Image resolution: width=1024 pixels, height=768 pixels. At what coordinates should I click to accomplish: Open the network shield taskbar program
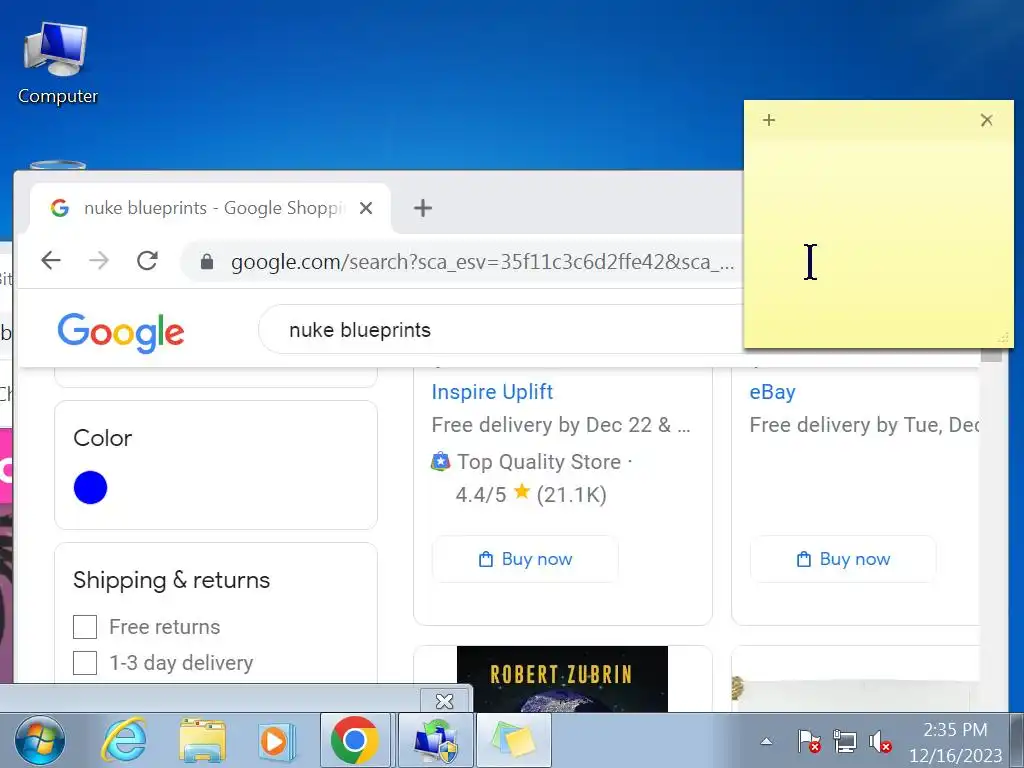point(436,741)
